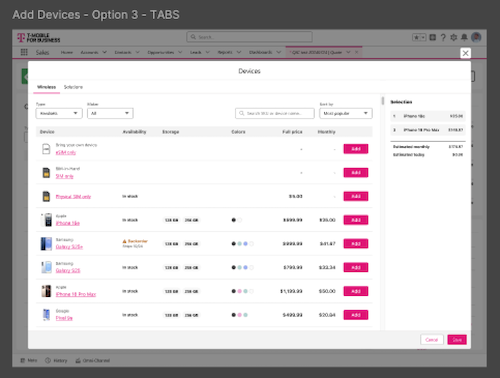500x378 pixels.
Task: Click the Save button
Action: pos(457,340)
